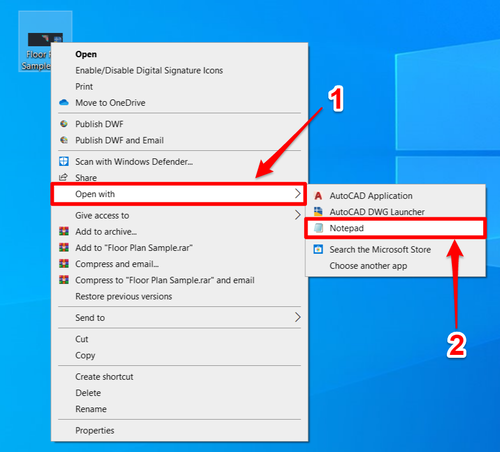
Task: Click the AutoCAD Application red A icon
Action: 318,196
